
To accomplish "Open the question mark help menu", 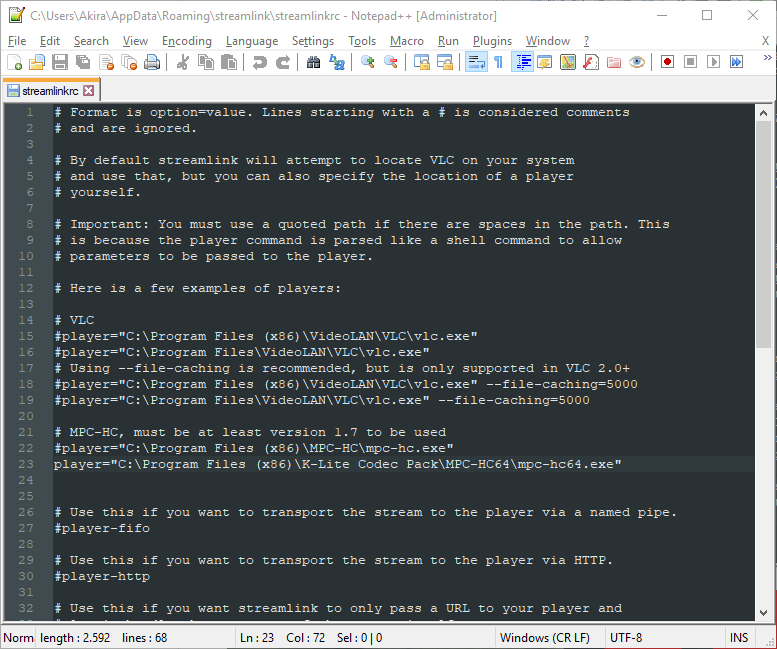I will click(x=586, y=41).
